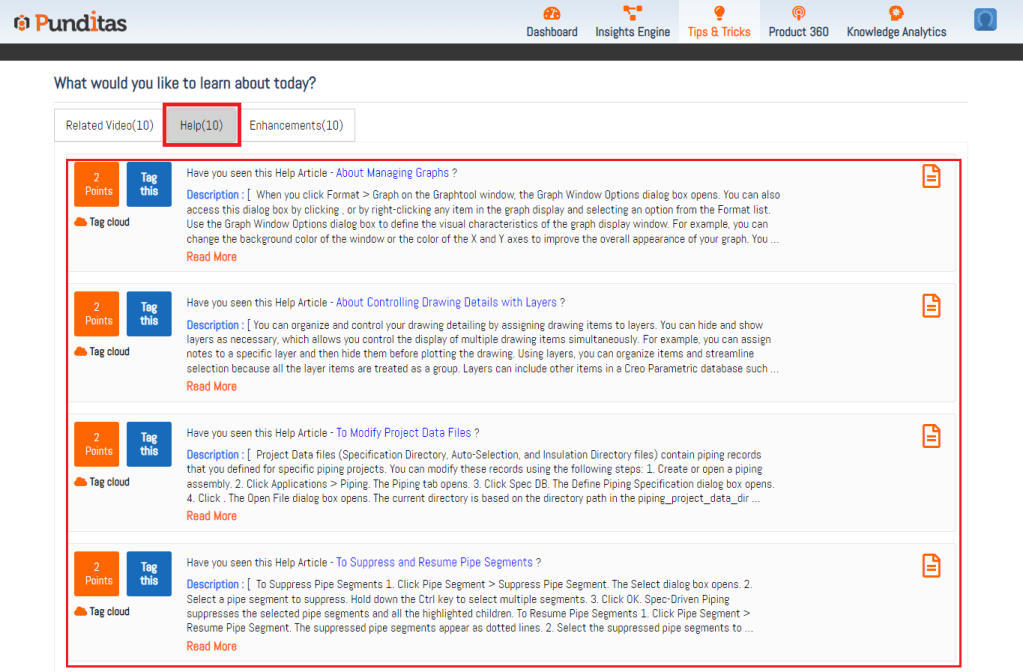
Task: Click the Punditas logo
Action: 70,22
